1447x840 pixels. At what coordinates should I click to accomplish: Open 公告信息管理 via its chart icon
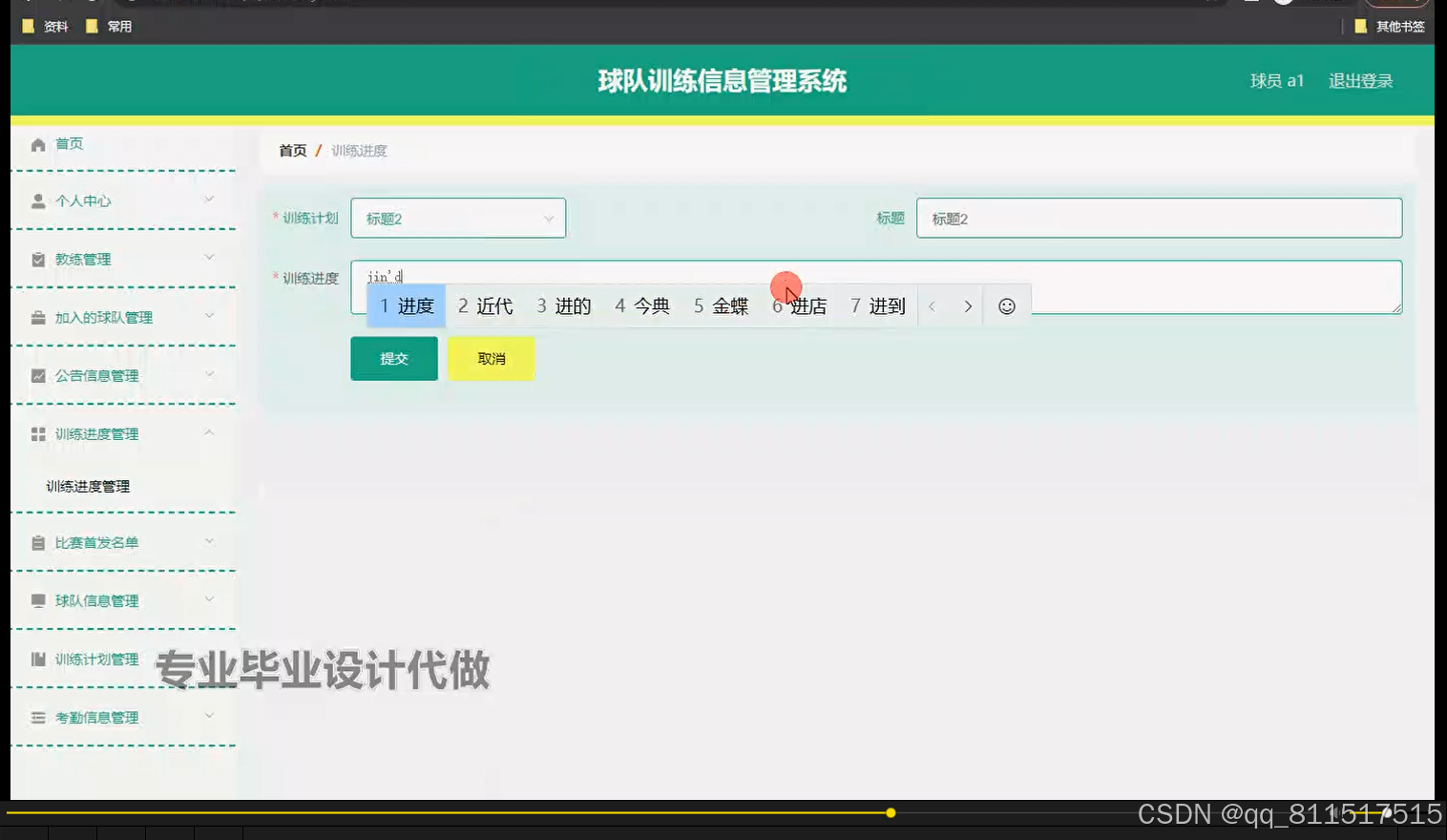pyautogui.click(x=38, y=375)
